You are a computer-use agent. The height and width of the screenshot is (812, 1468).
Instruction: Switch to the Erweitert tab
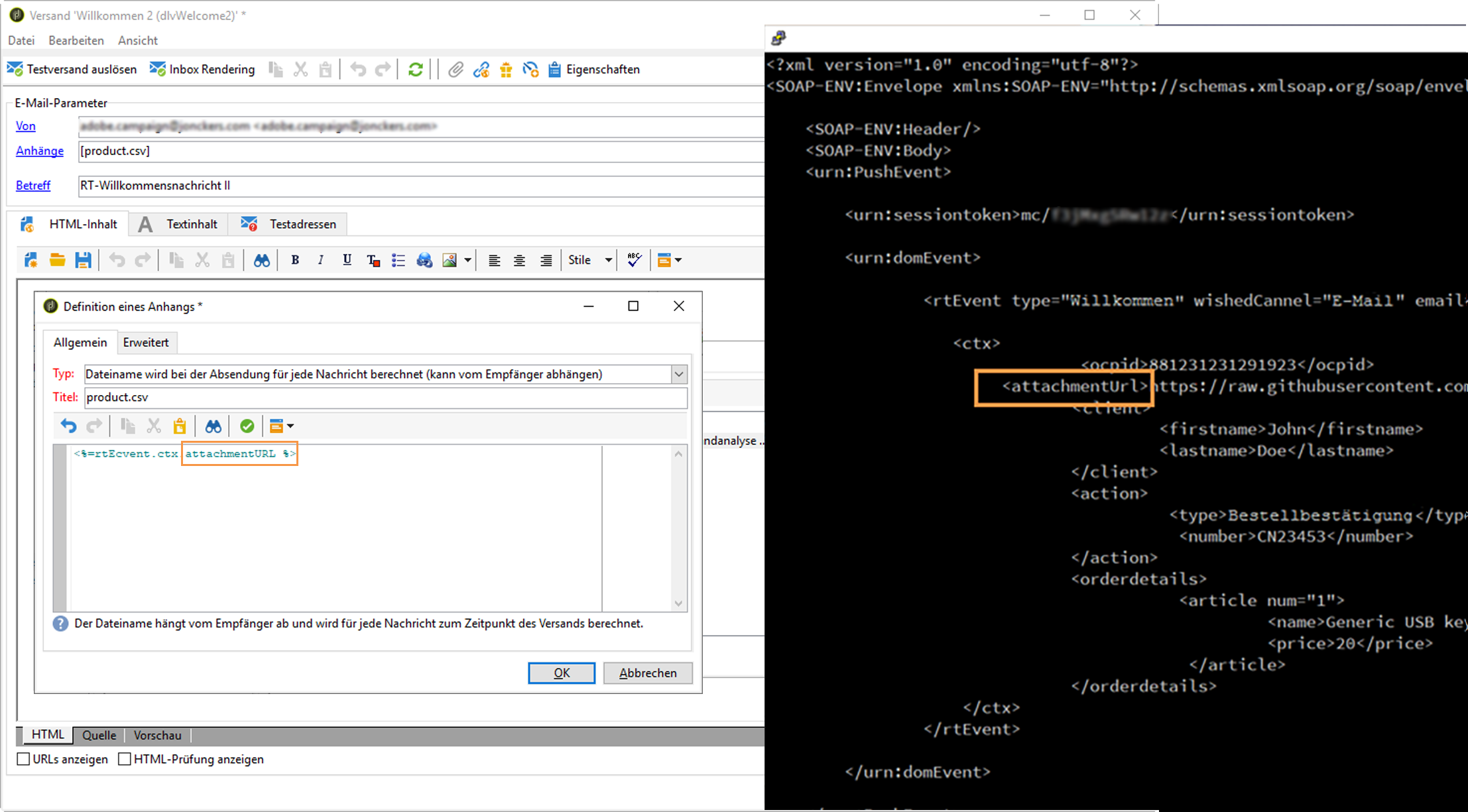[x=146, y=343]
